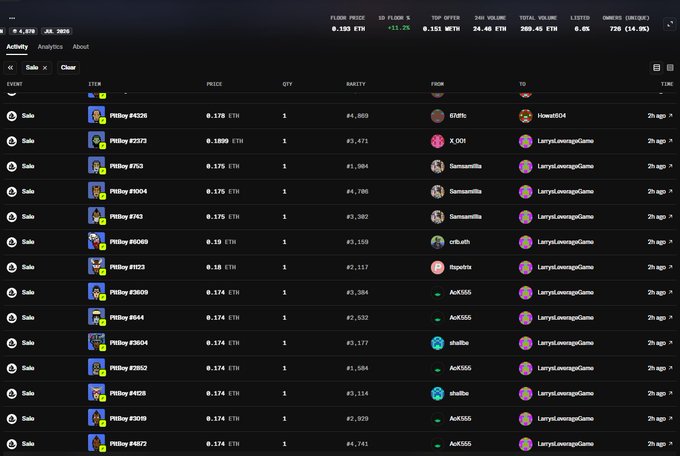680x456 pixels.
Task: Expand the collection stats panel icon
Action: (670, 24)
